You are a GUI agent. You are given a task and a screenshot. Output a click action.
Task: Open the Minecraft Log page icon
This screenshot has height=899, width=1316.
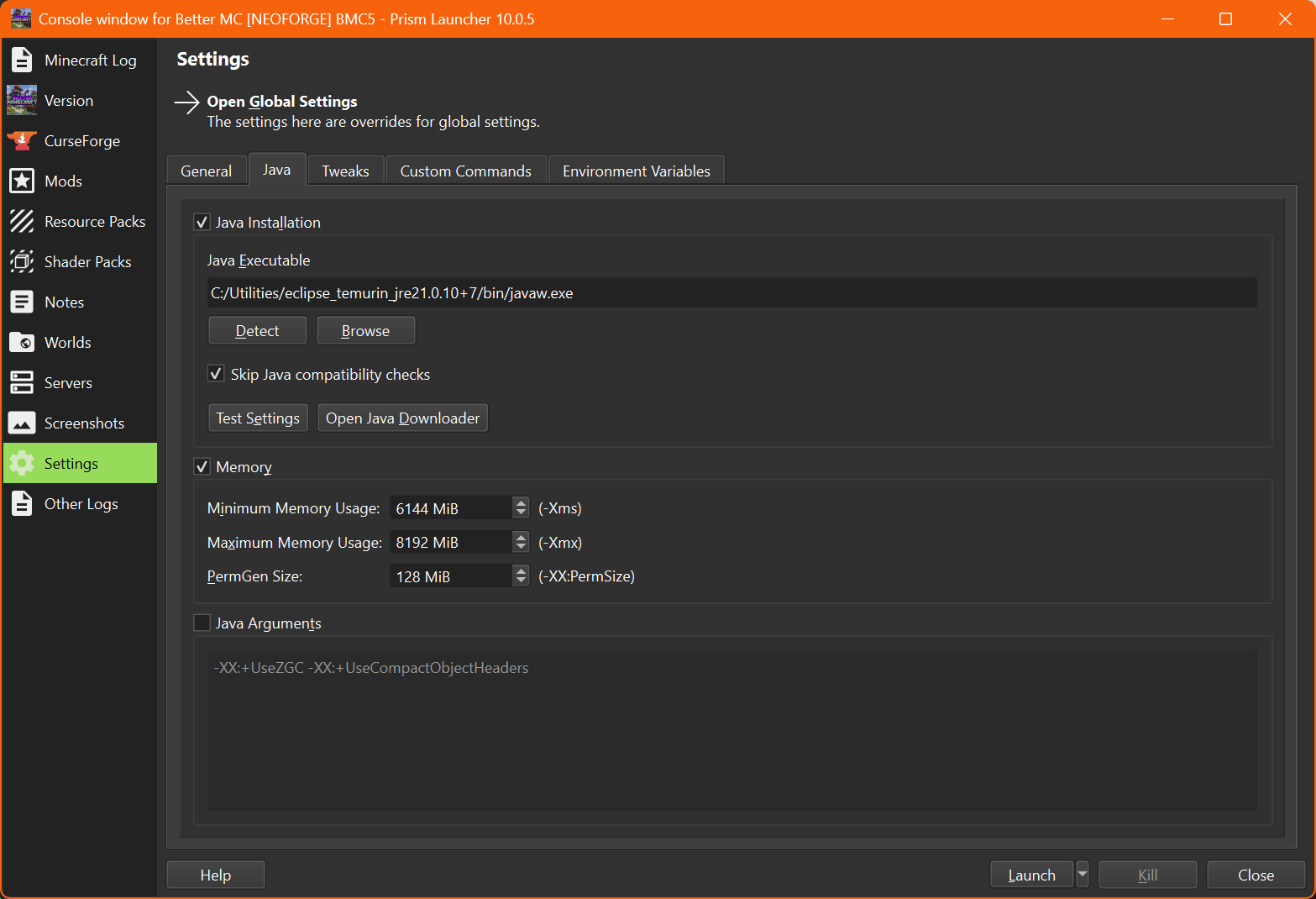22,60
